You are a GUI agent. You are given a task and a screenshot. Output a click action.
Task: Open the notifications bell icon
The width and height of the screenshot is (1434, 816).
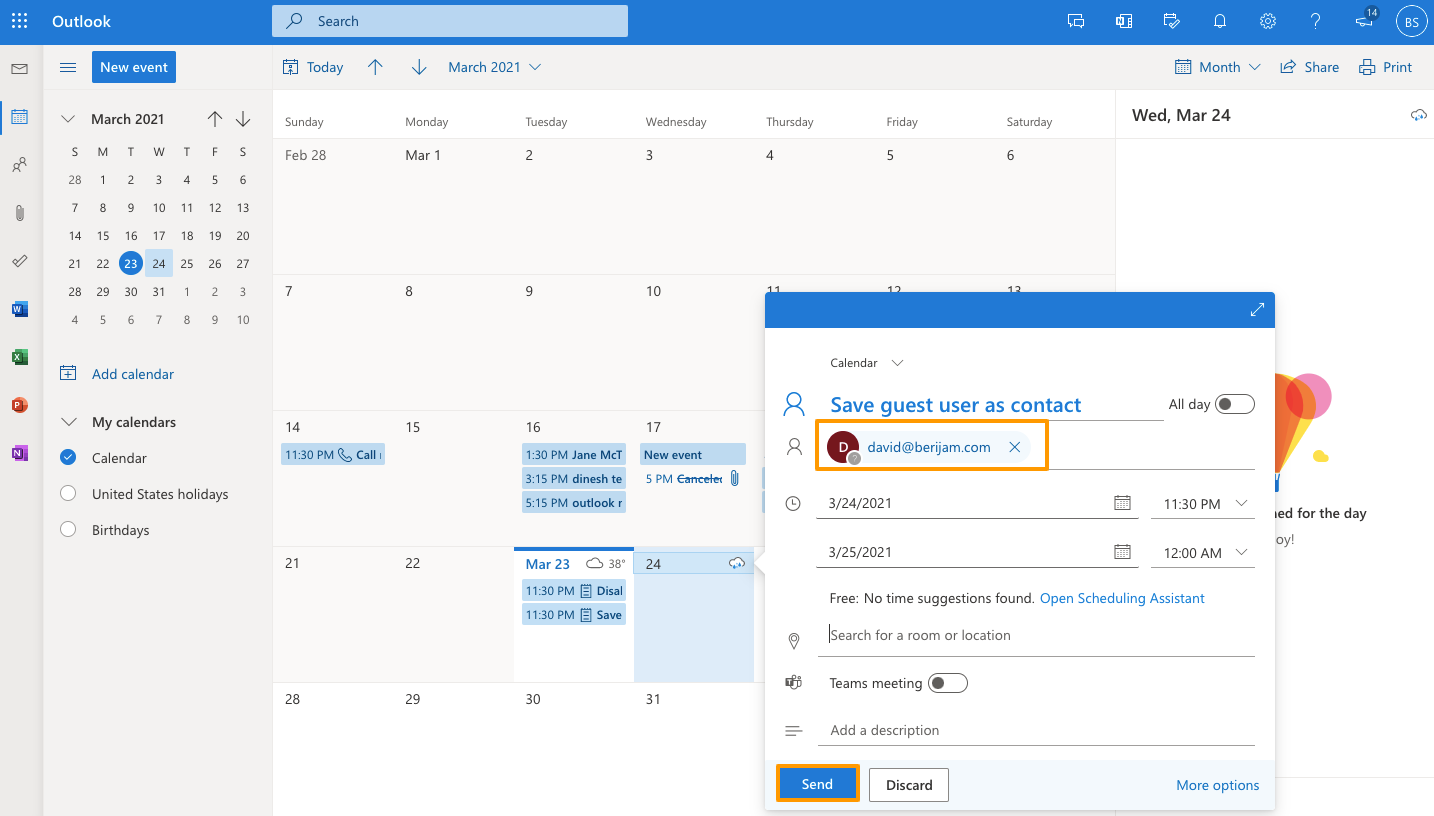pyautogui.click(x=1220, y=21)
